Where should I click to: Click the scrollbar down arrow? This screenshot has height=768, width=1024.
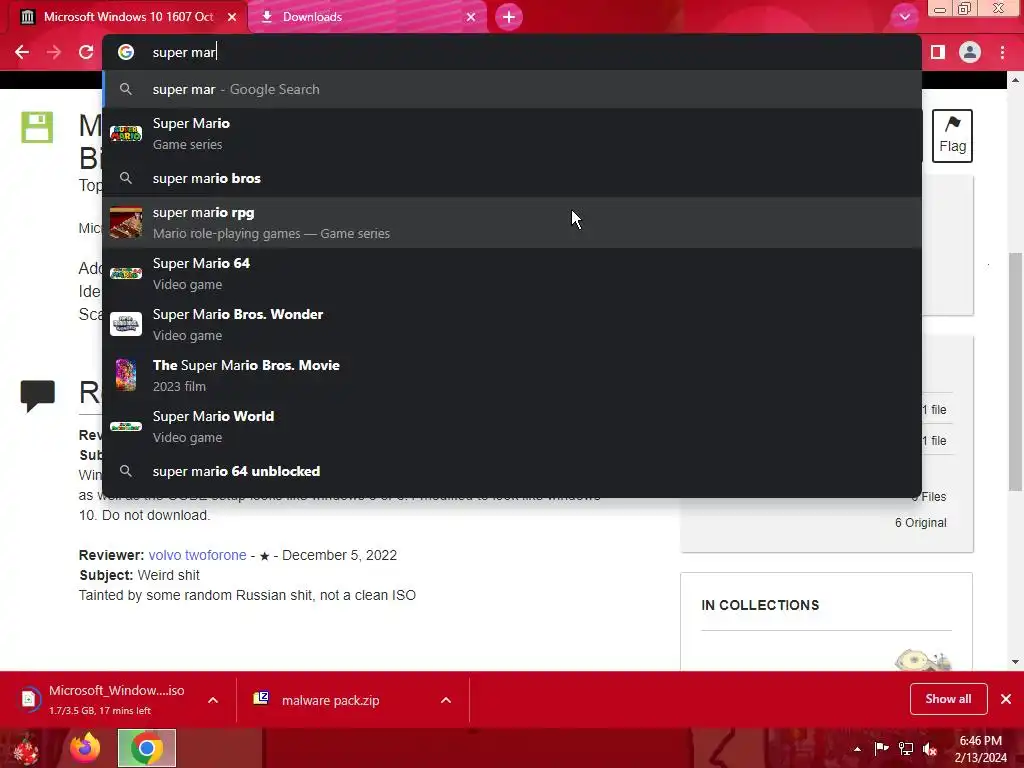(1015, 662)
